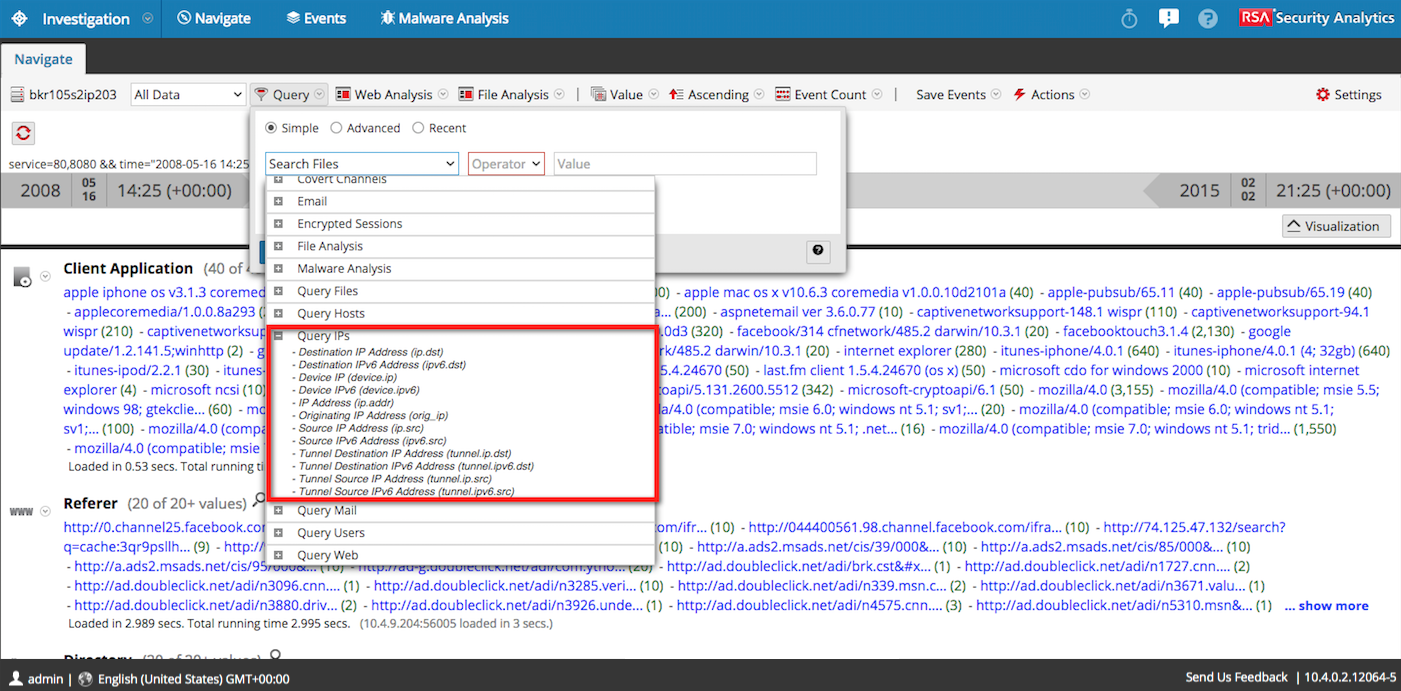Viewport: 1401px width, 691px height.
Task: Open the help question mark icon in header
Action: point(1207,19)
